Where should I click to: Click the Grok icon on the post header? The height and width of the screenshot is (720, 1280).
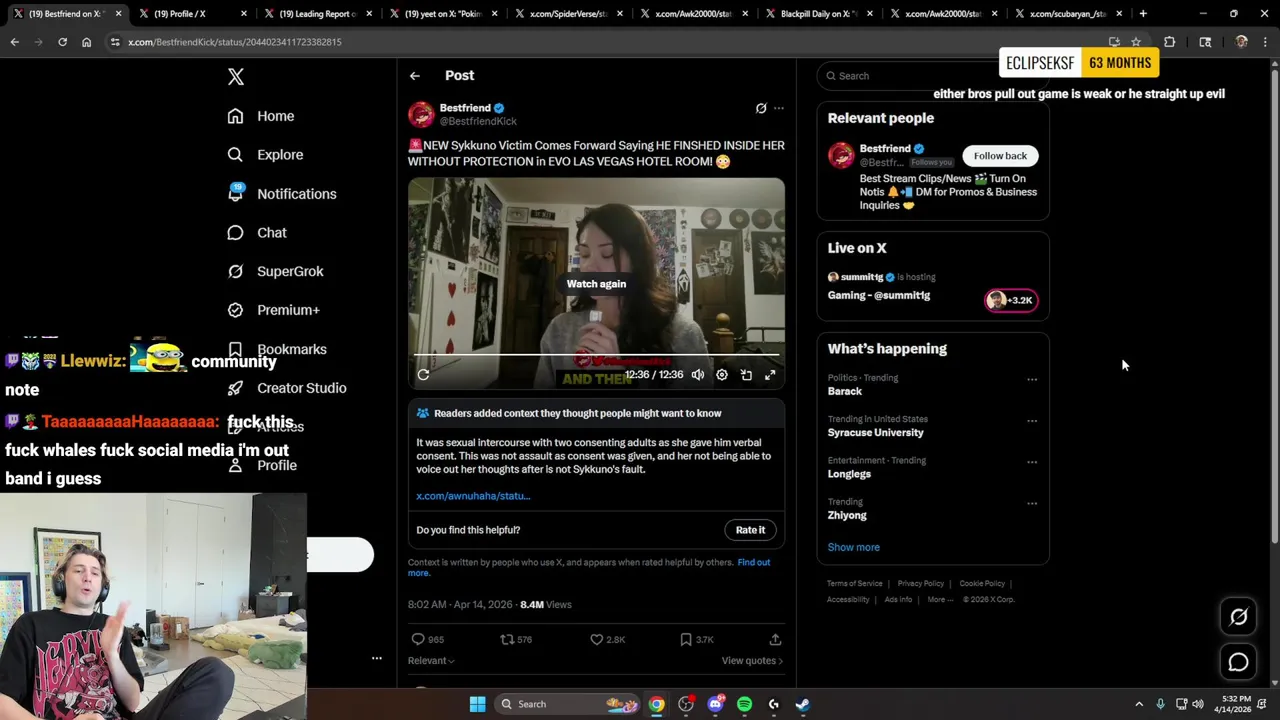(x=761, y=108)
